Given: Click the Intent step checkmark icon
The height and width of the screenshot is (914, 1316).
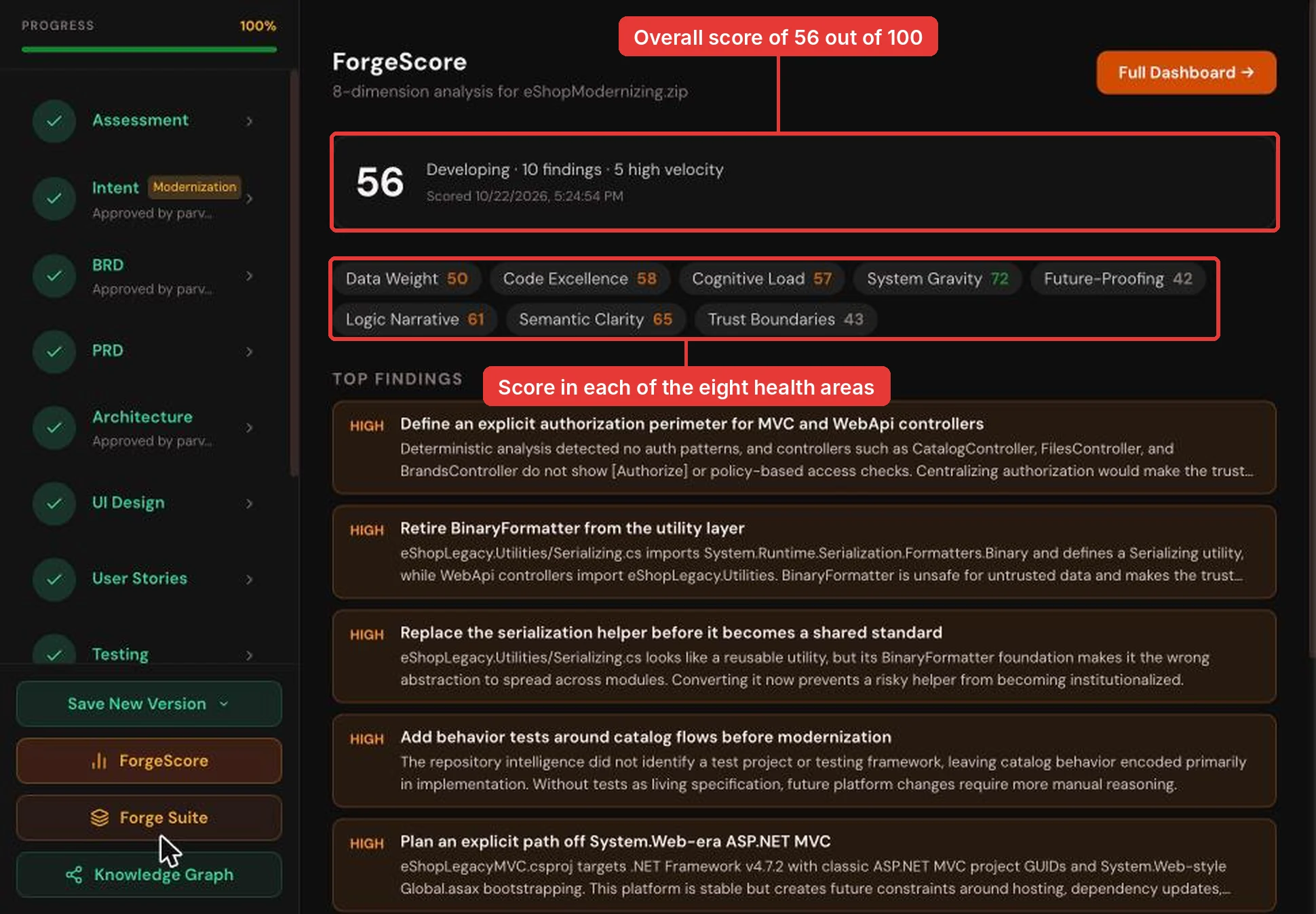Looking at the screenshot, I should [54, 199].
